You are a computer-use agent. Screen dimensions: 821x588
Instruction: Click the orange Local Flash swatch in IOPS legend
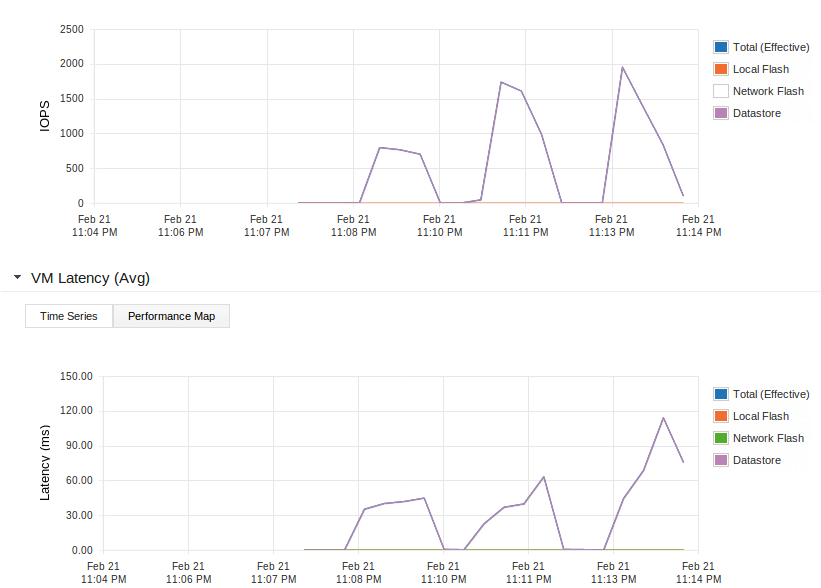pyautogui.click(x=720, y=69)
